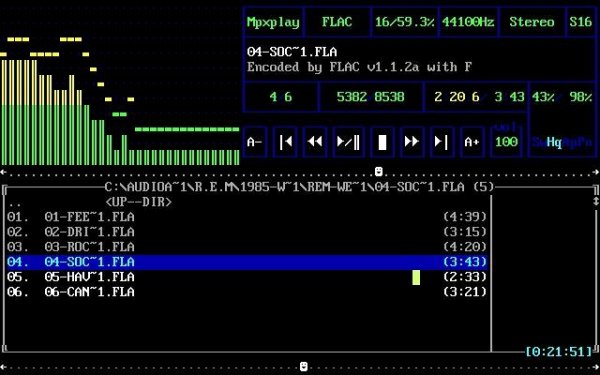Viewport: 600px width, 375px height.
Task: Click the FLAC format cell
Action: pyautogui.click(x=337, y=22)
